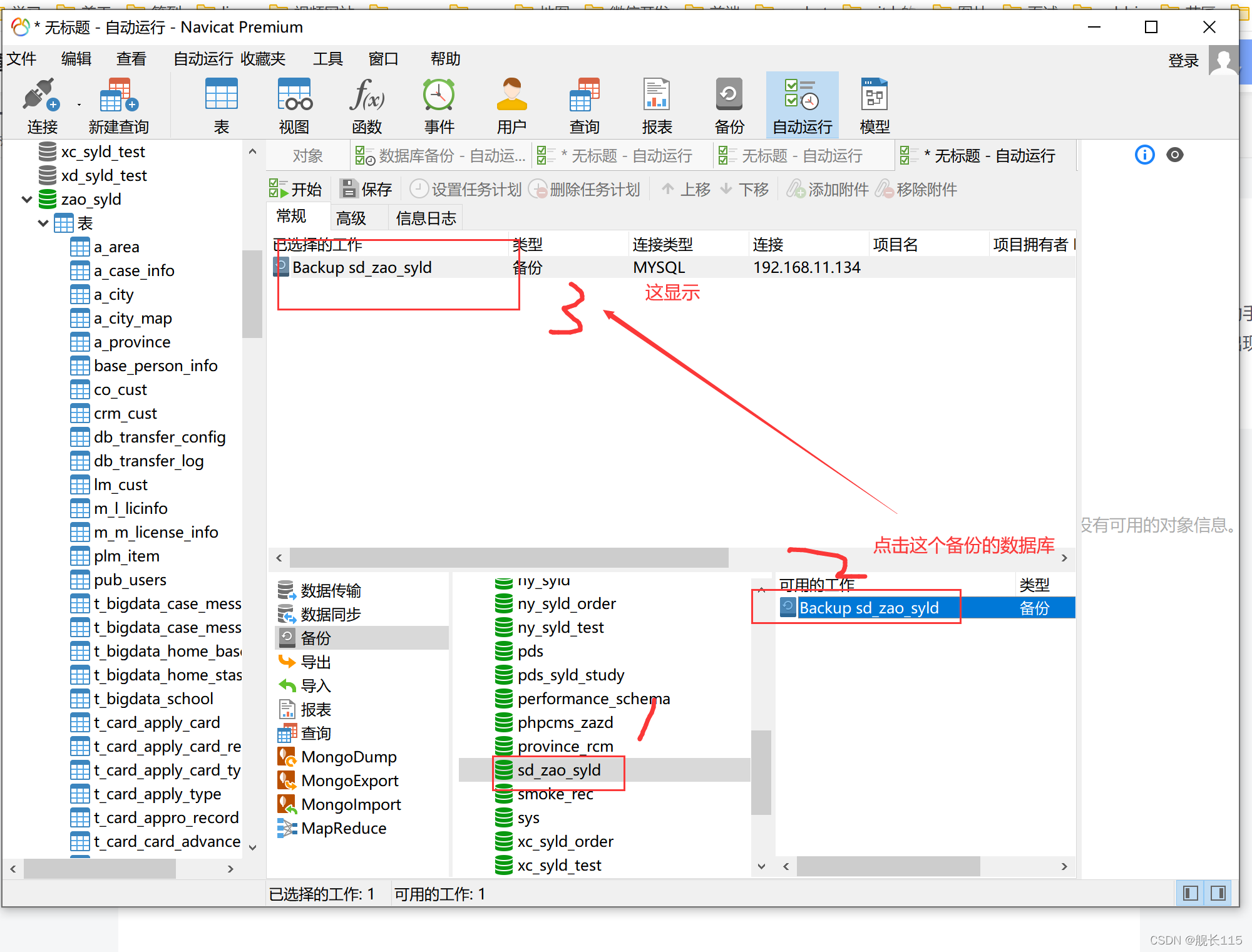The height and width of the screenshot is (952, 1252).
Task: Open the Function (函数) toolbar icon
Action: (367, 106)
